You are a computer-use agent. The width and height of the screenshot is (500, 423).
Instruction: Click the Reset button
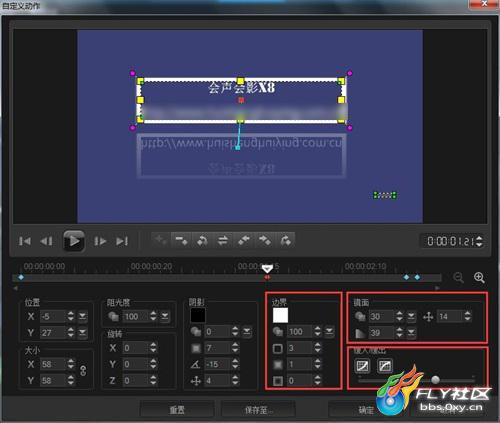[177, 410]
